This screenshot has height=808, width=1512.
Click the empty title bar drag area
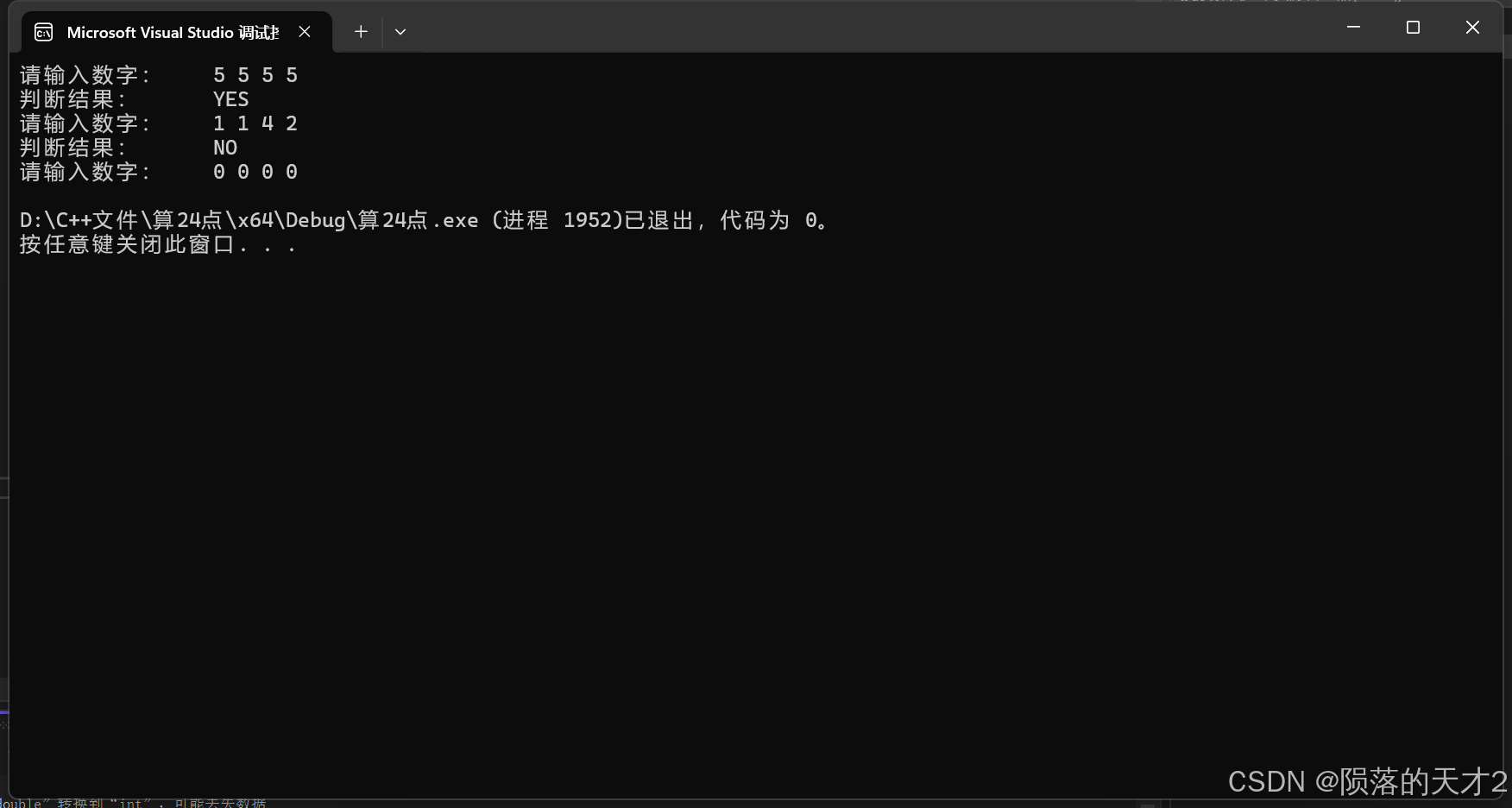[863, 28]
